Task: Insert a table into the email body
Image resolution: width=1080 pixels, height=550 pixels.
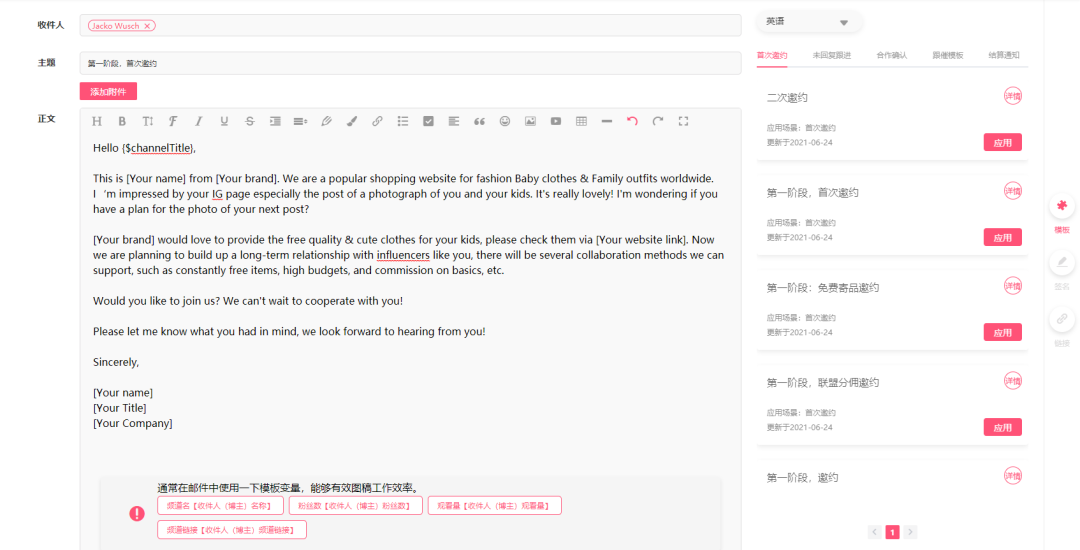Action: click(x=581, y=121)
